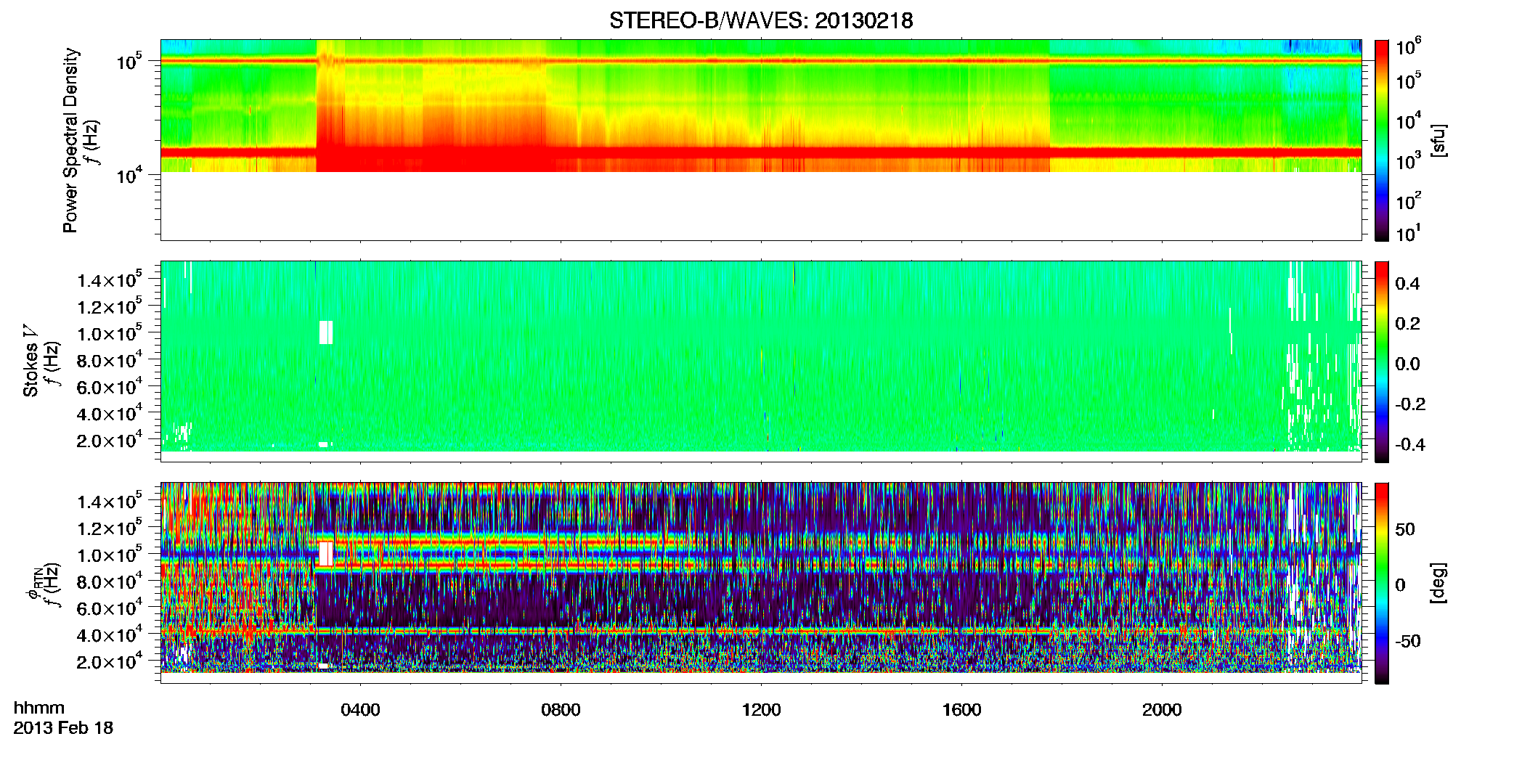The width and height of the screenshot is (1522, 784).
Task: Click the white data gap in phi RTN panel
Action: pos(326,554)
